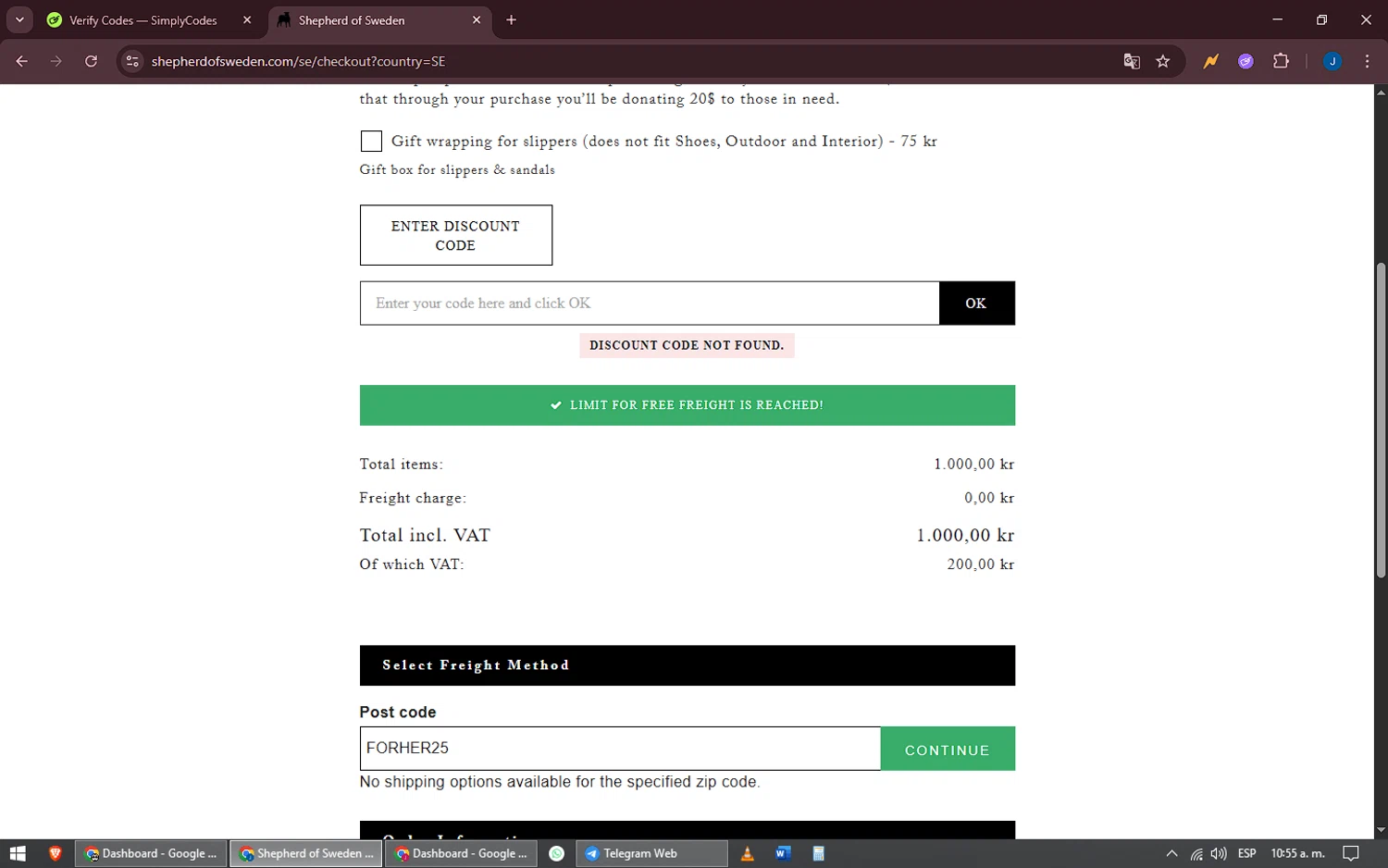
Task: Tick the gift wrapping for slippers checkbox
Action: point(371,141)
